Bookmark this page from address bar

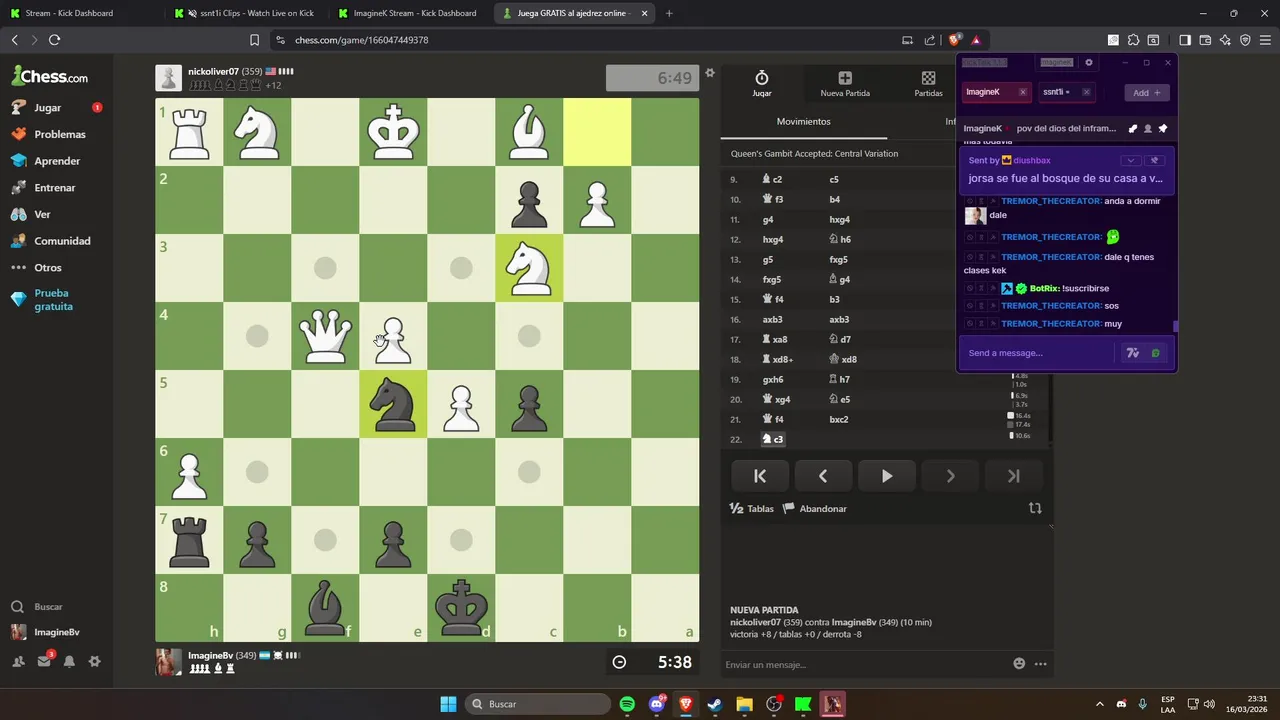(254, 40)
